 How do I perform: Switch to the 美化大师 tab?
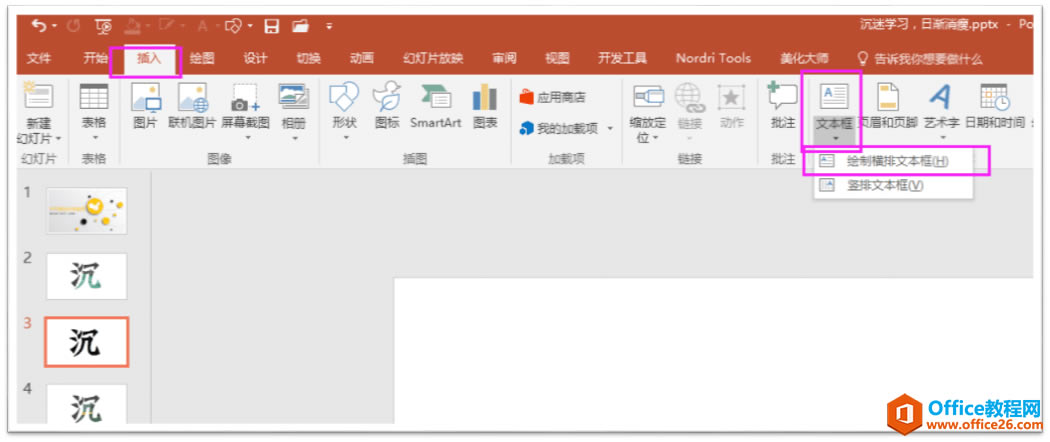[x=804, y=58]
